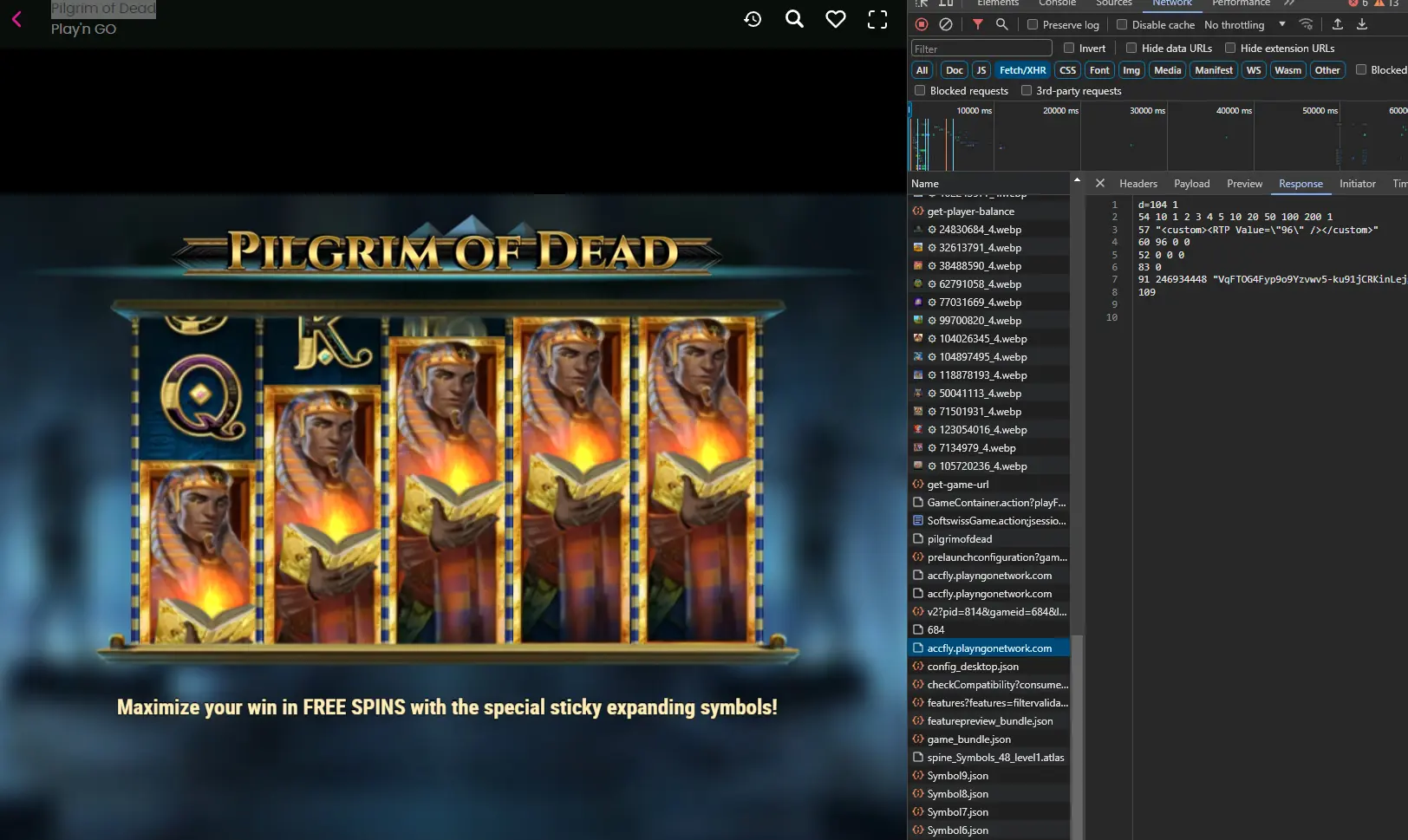Select 24830684_4.webp request
The height and width of the screenshot is (840, 1408).
(x=988, y=230)
